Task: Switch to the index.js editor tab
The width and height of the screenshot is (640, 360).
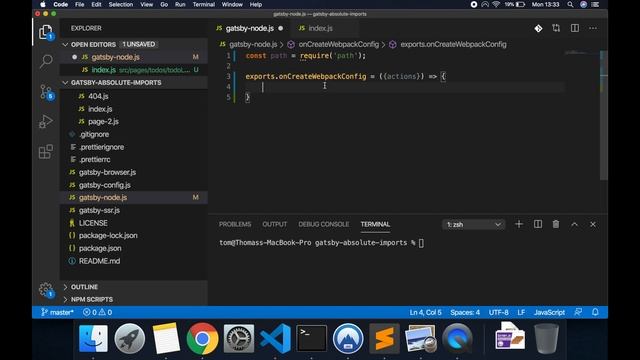Action: 320,28
